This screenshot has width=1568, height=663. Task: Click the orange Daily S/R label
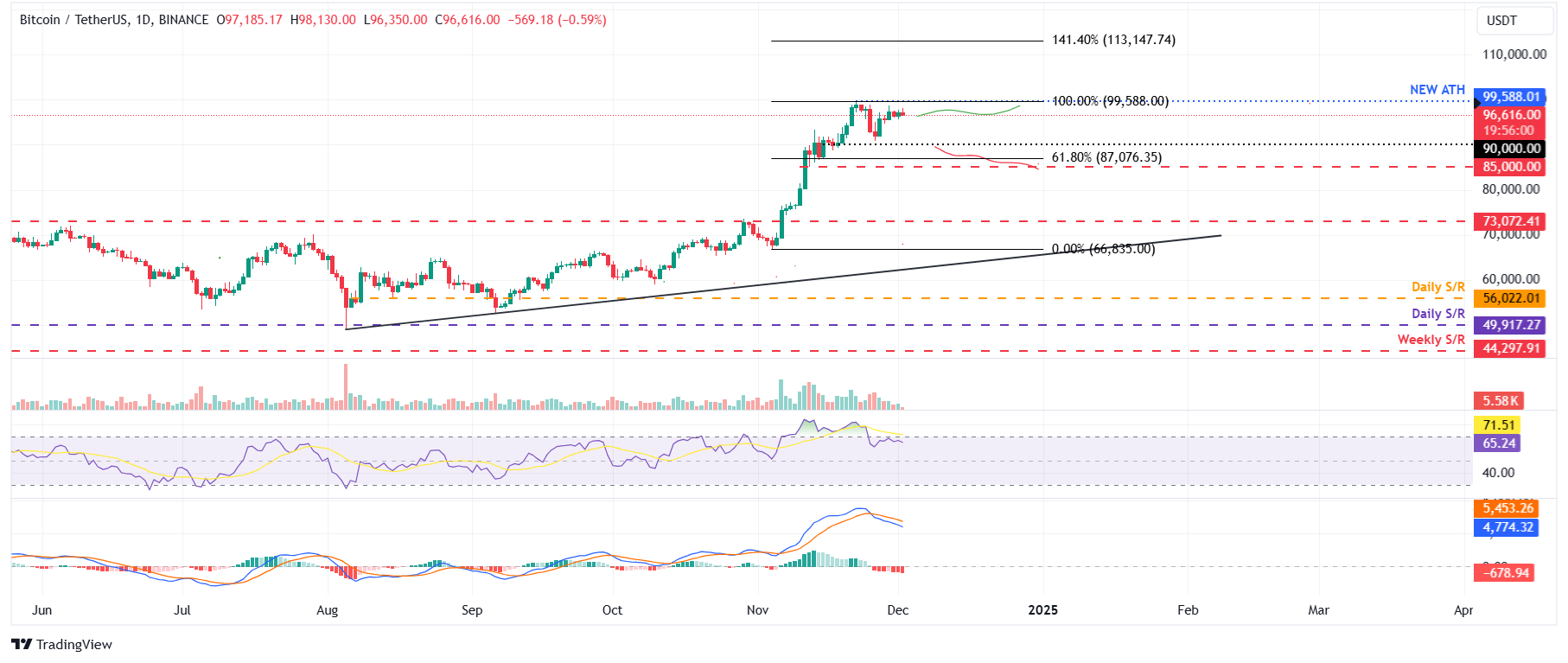point(1438,287)
